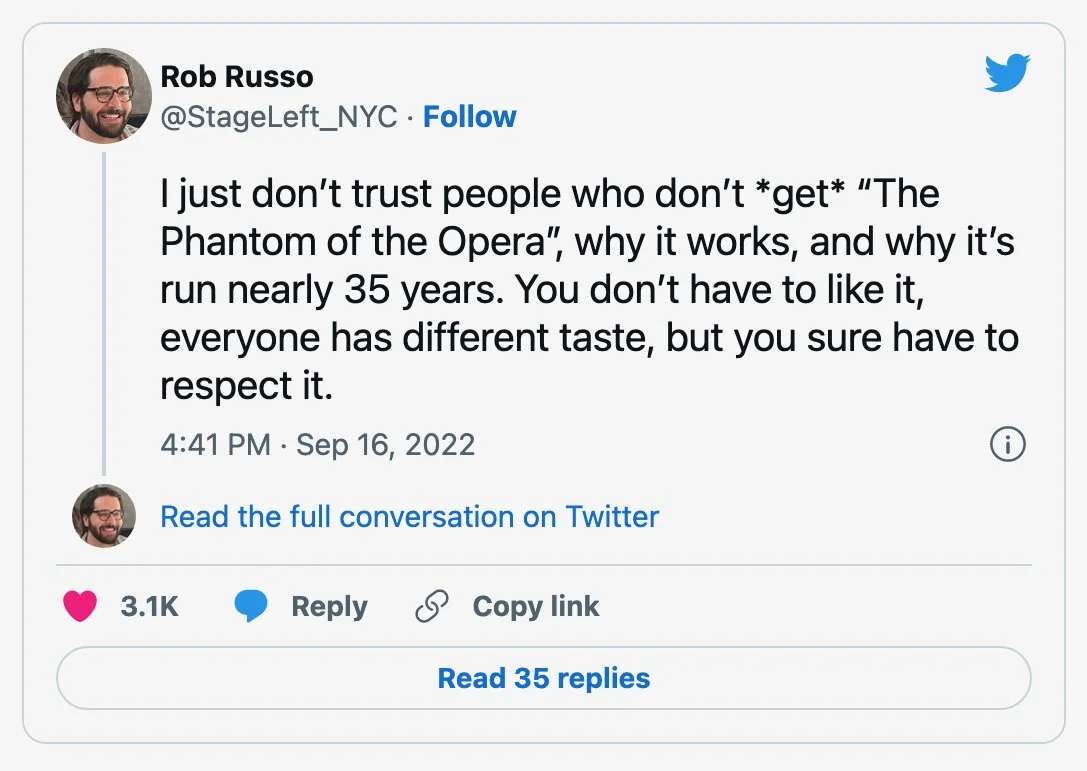
Task: Follow @StageLeft_NYC
Action: 469,117
